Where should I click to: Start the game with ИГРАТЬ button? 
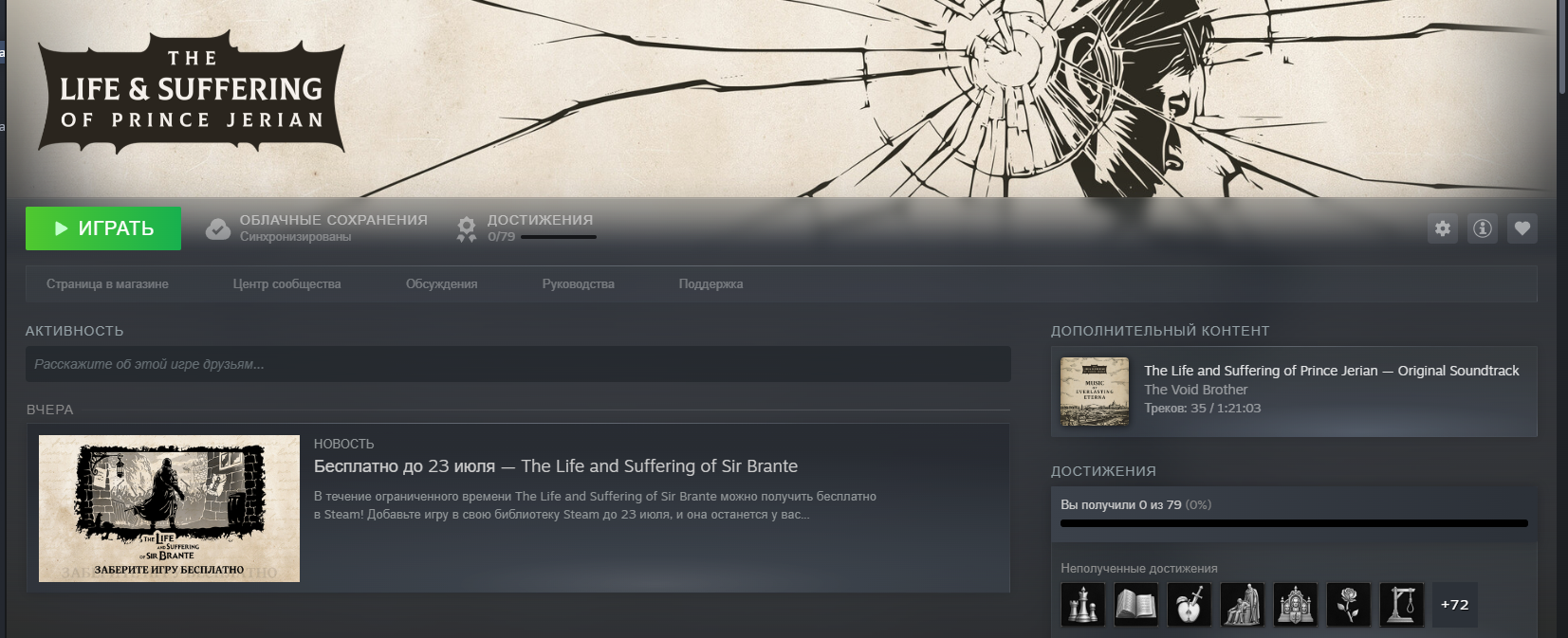pyautogui.click(x=103, y=228)
